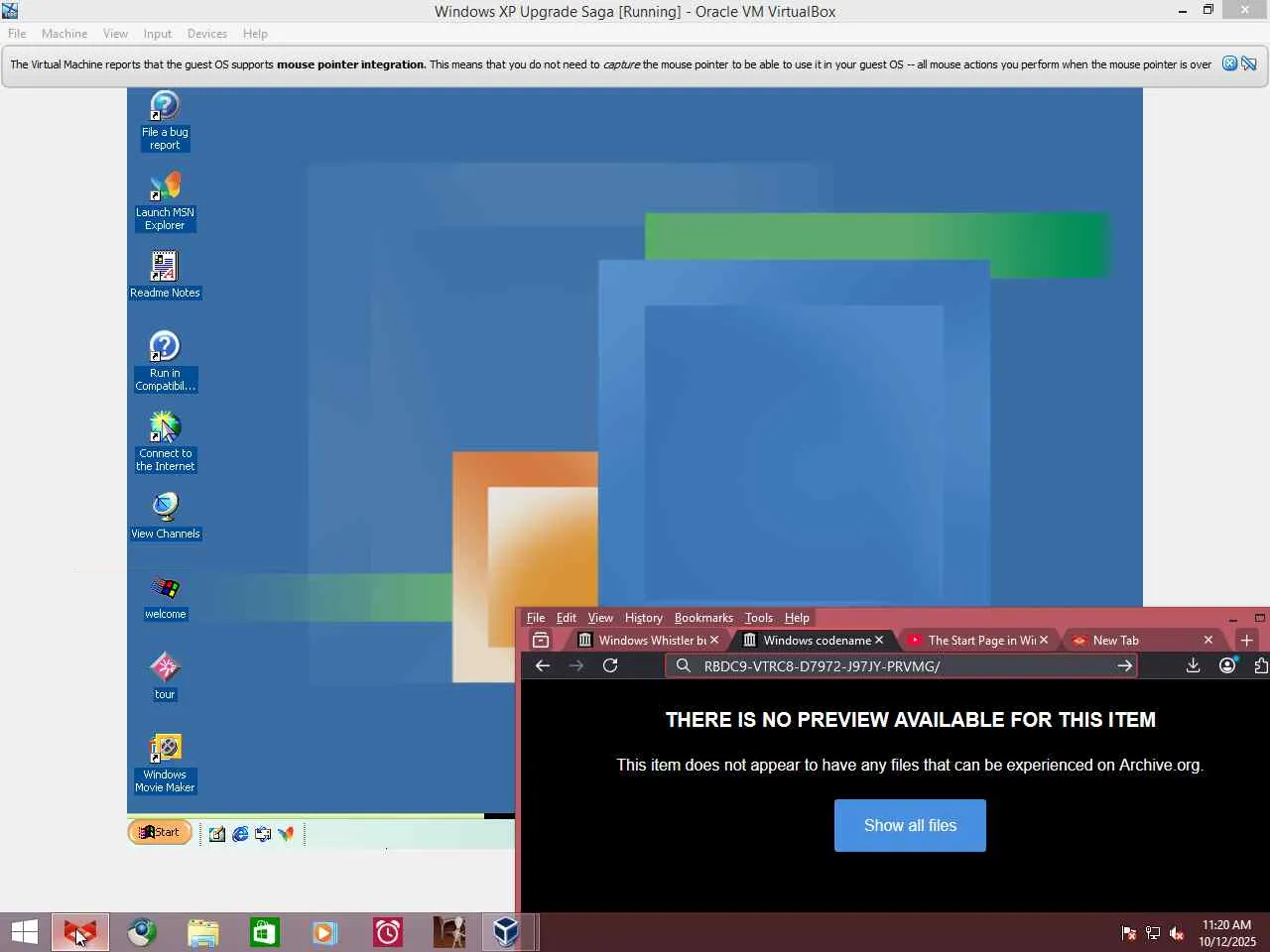Open the browser History menu
Screen dimensions: 1270x952
[643, 618]
